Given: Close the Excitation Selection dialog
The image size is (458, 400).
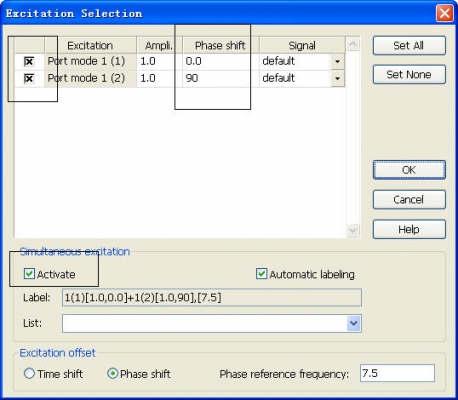Looking at the screenshot, I should tap(445, 14).
